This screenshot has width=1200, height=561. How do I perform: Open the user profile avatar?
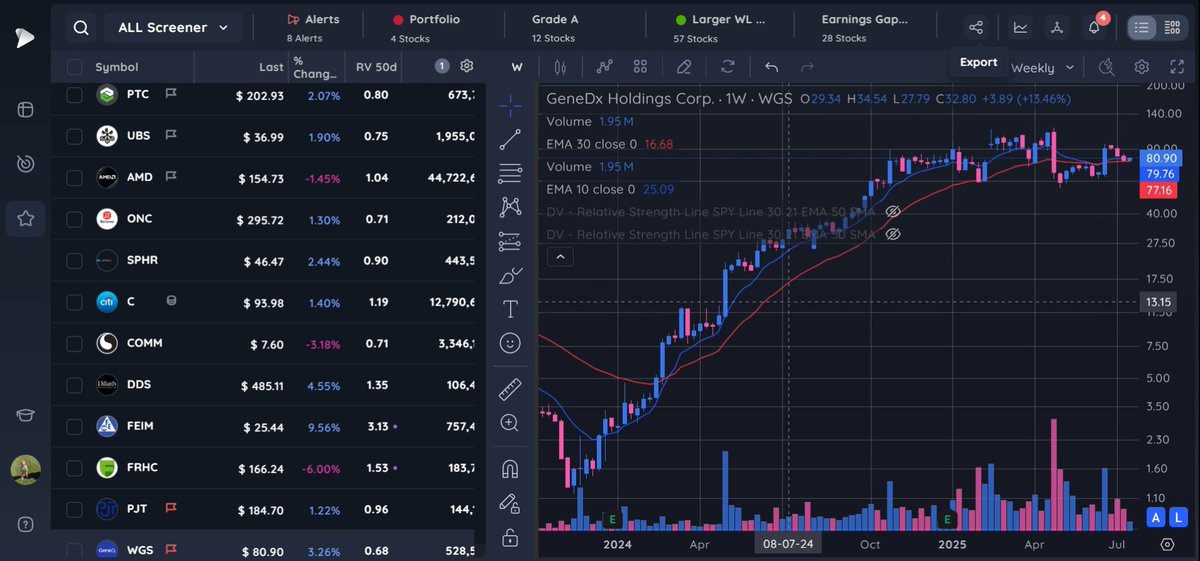pyautogui.click(x=25, y=470)
